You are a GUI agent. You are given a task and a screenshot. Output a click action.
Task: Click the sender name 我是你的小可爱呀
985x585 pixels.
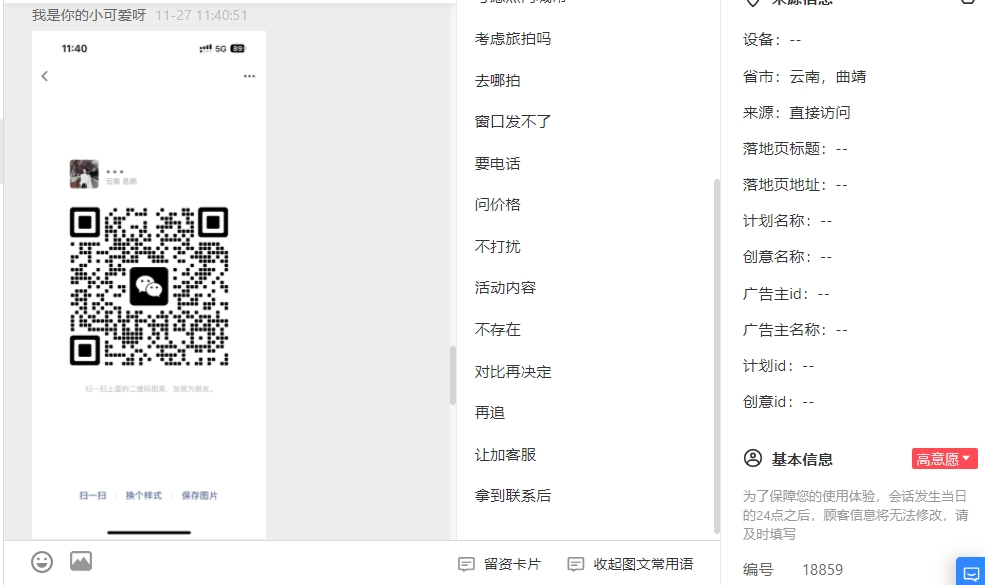[89, 15]
